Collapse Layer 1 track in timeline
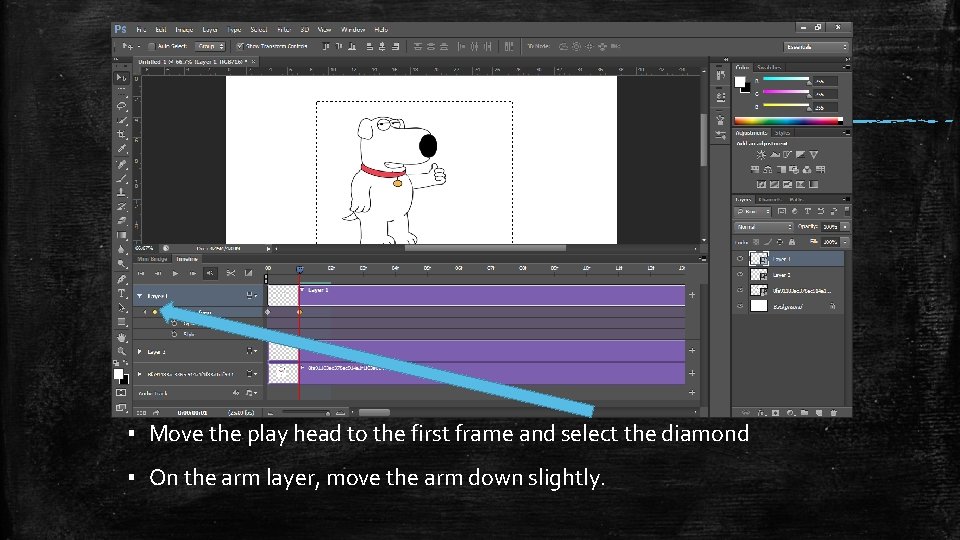The height and width of the screenshot is (540, 960). click(x=140, y=296)
